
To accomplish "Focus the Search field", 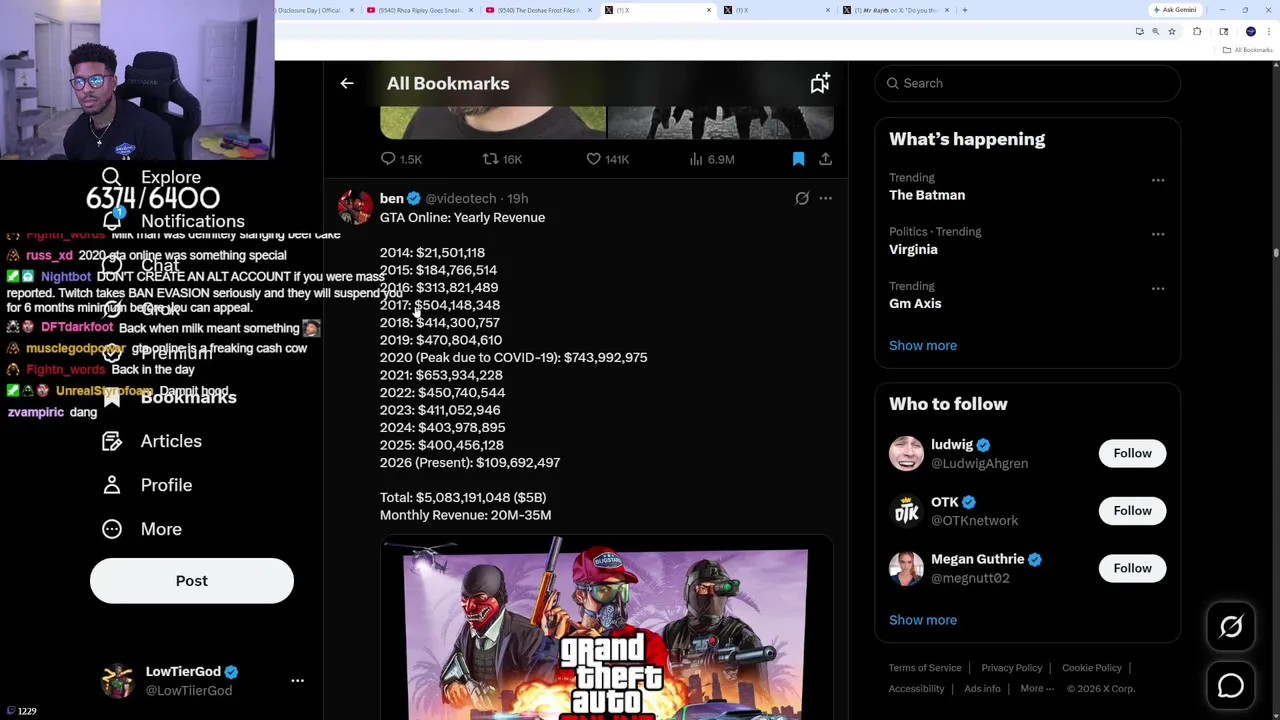I will point(1027,83).
